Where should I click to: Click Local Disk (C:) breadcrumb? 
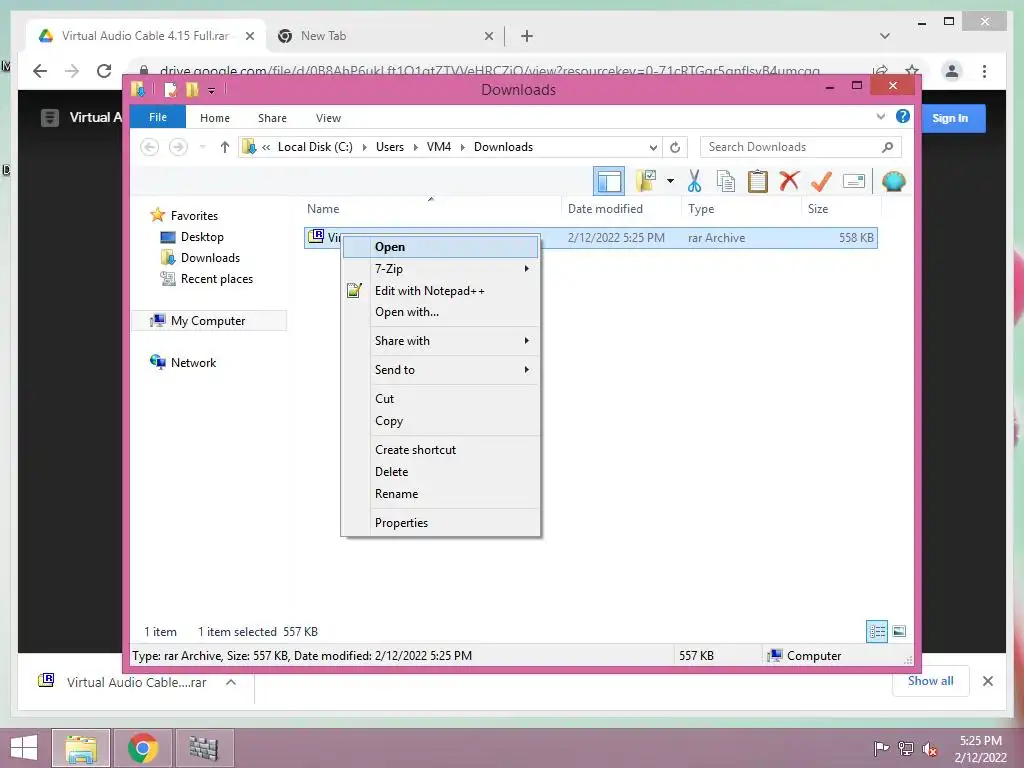315,147
